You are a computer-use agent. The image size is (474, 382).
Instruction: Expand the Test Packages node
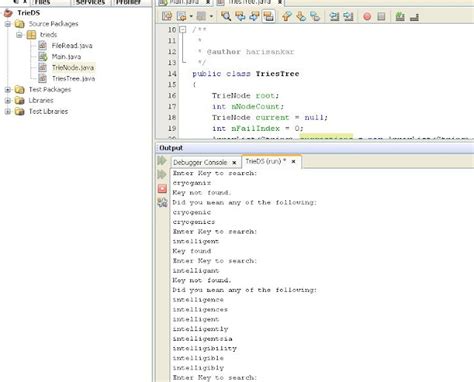coord(8,89)
